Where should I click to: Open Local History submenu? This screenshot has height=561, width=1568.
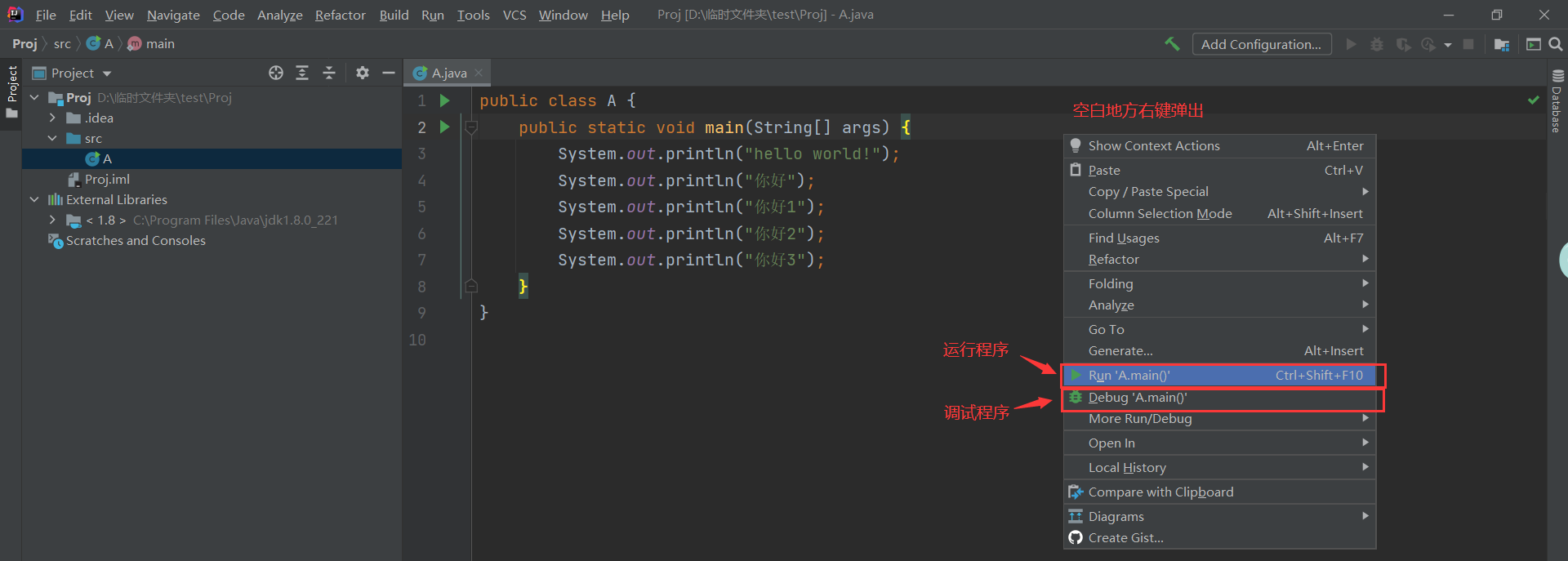[1219, 467]
